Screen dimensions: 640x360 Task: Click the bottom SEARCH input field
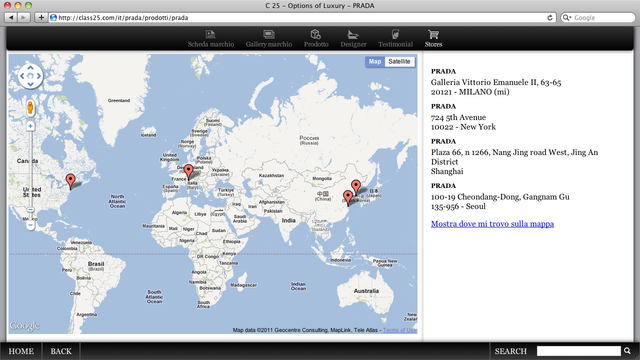(x=578, y=351)
